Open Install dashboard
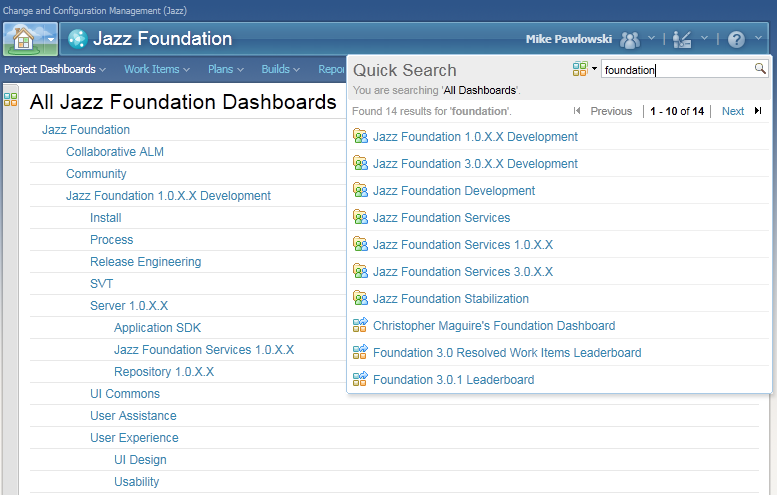This screenshot has height=495, width=778. (x=106, y=218)
